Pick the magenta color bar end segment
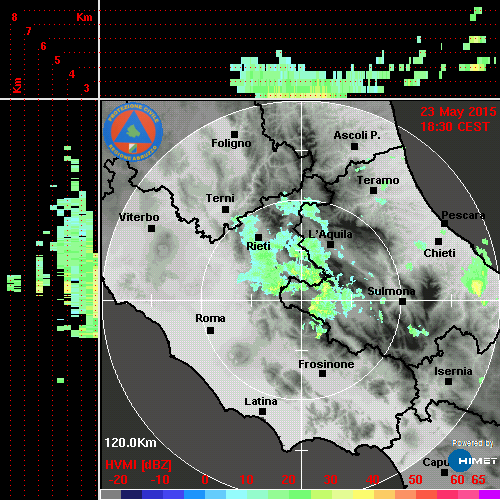 [489, 494]
